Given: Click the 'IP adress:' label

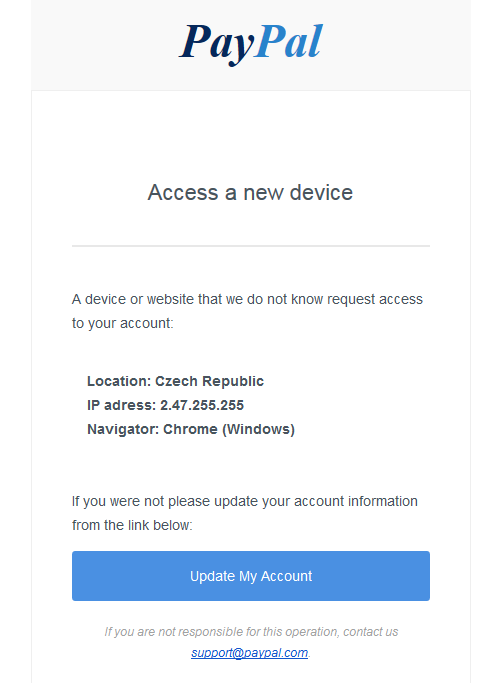Looking at the screenshot, I should click(122, 405).
